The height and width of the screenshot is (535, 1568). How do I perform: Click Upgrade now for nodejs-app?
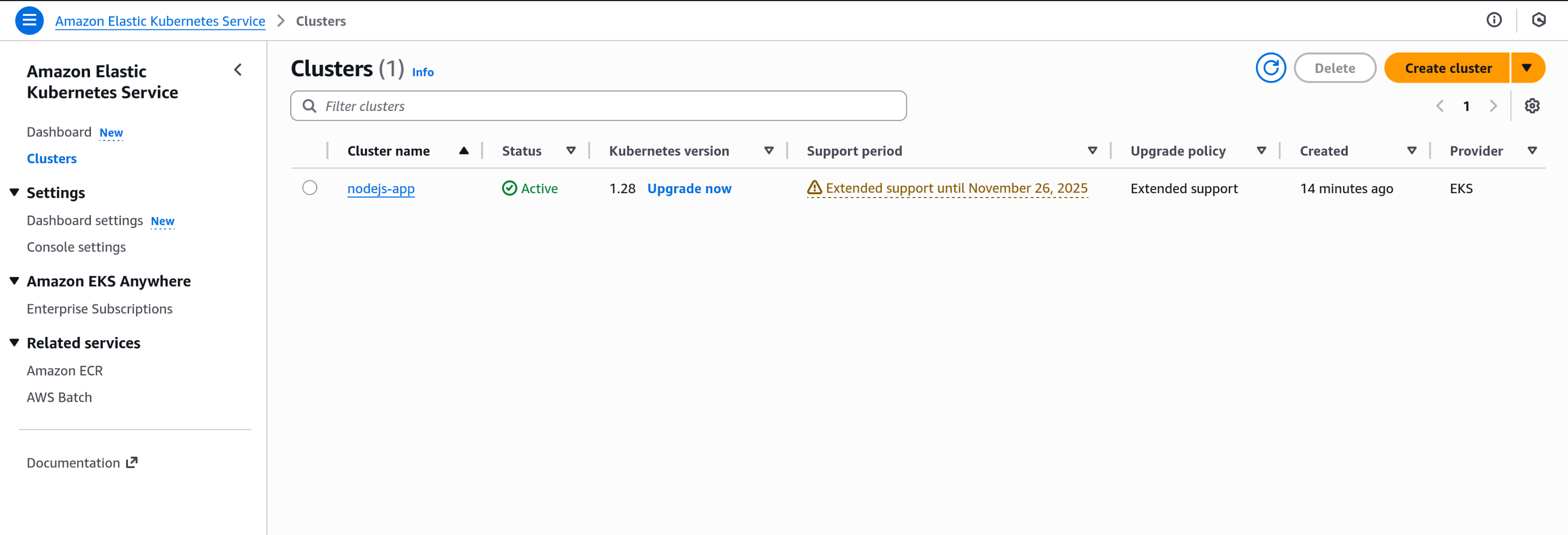click(x=689, y=188)
